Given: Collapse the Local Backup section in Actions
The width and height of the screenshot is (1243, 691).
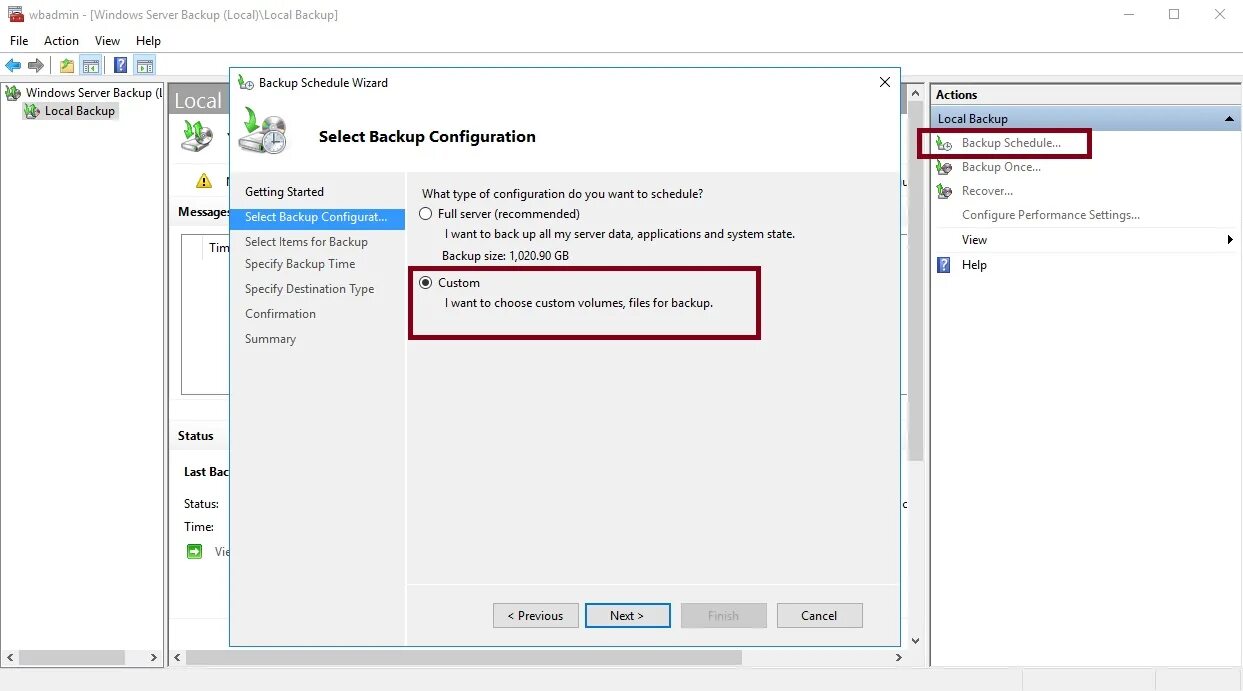Looking at the screenshot, I should coord(1229,119).
